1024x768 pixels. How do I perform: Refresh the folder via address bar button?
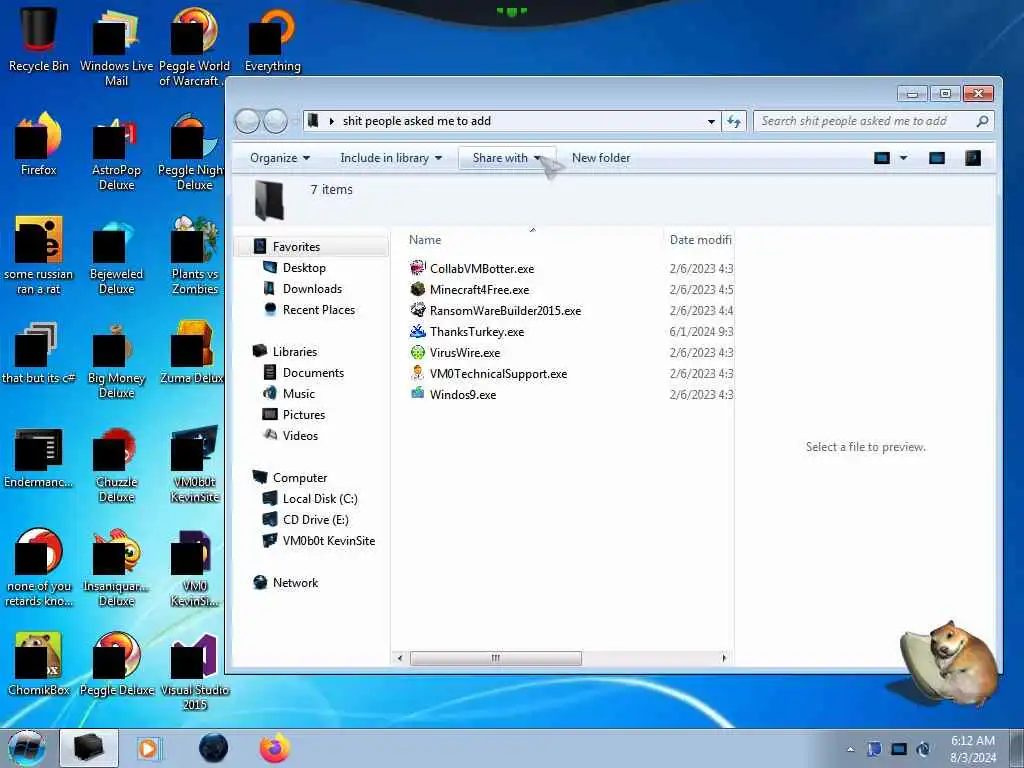(x=733, y=121)
